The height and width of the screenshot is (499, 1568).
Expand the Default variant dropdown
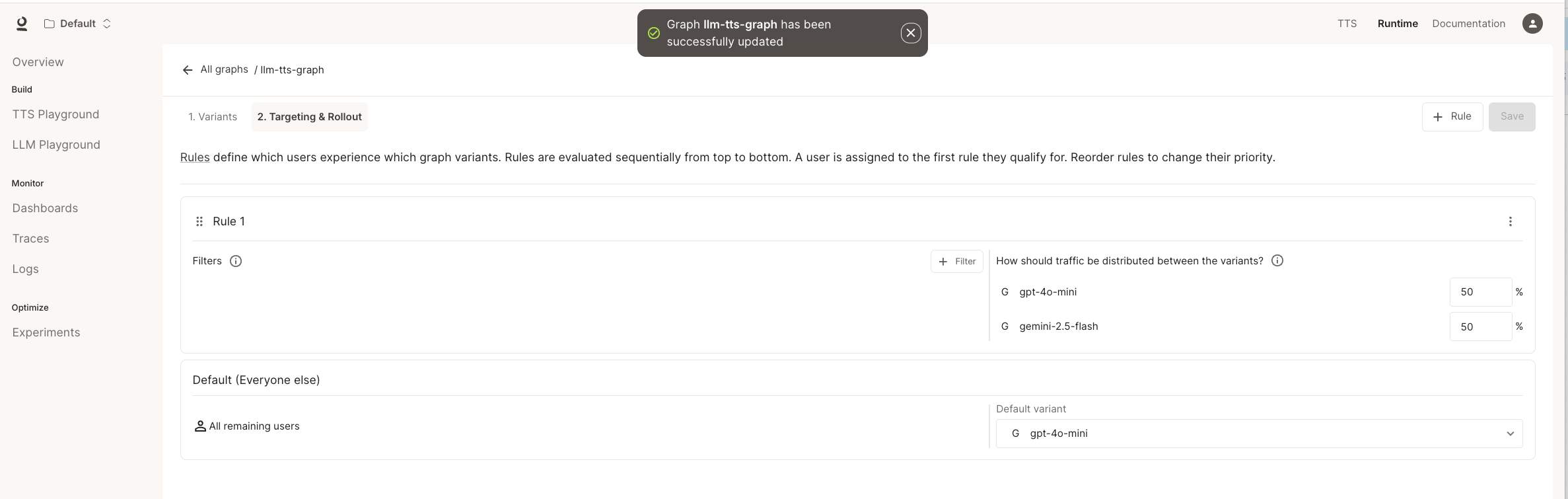(x=1259, y=434)
